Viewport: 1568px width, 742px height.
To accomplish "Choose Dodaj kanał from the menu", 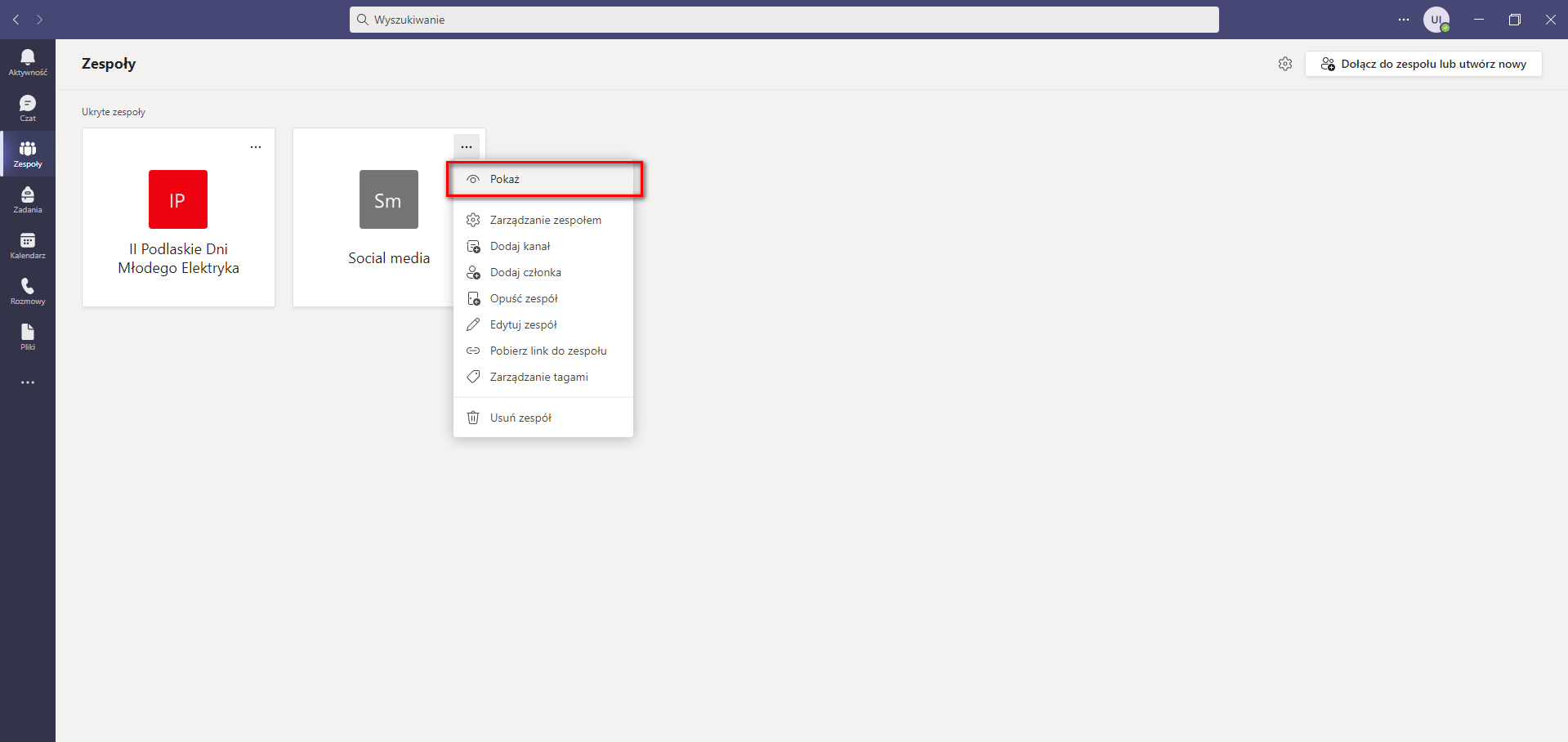I will click(543, 246).
